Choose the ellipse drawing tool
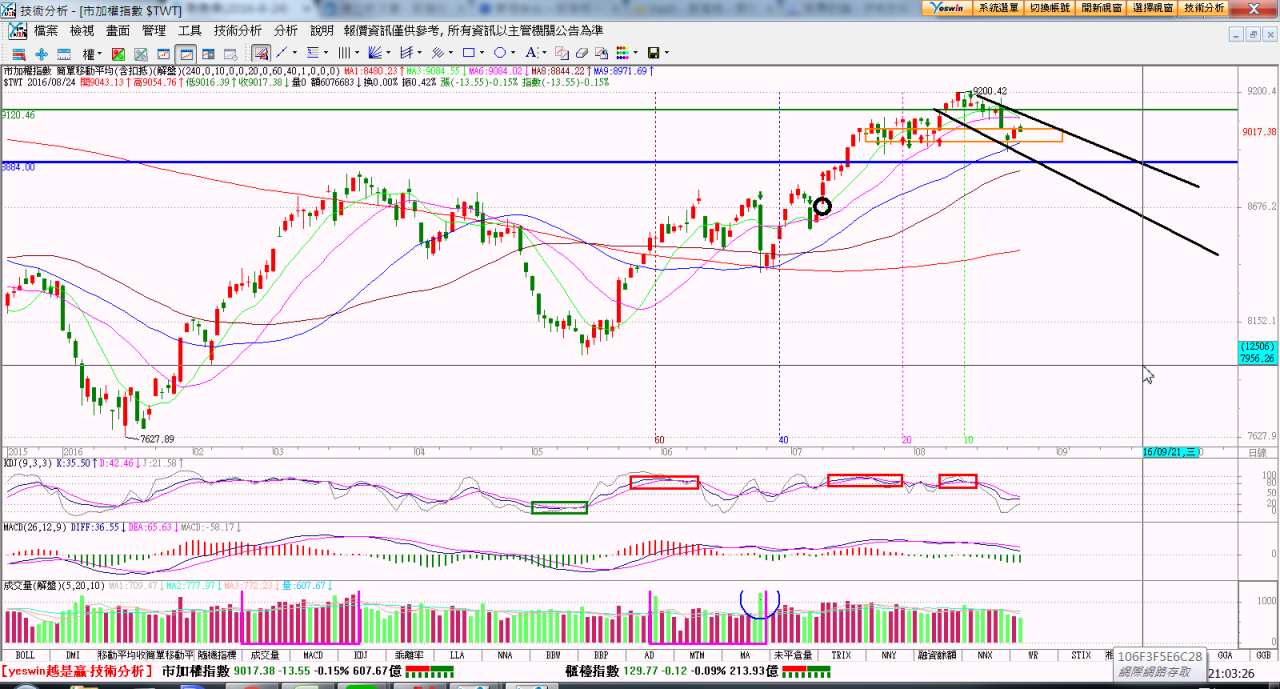The width and height of the screenshot is (1280, 689). [500, 53]
